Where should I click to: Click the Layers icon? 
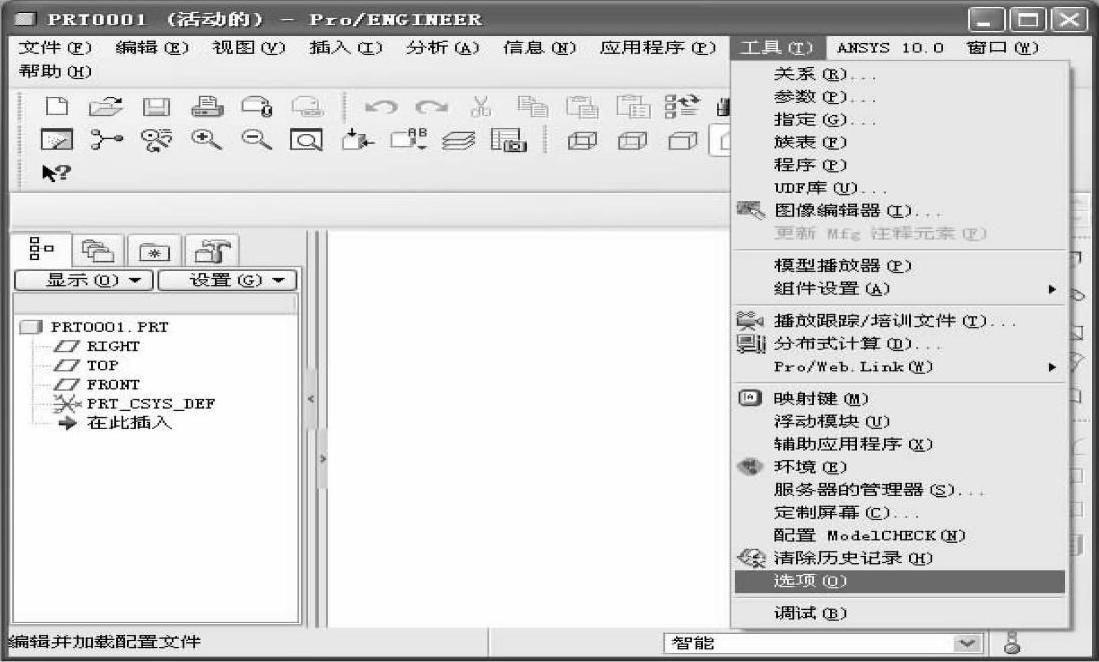point(458,140)
